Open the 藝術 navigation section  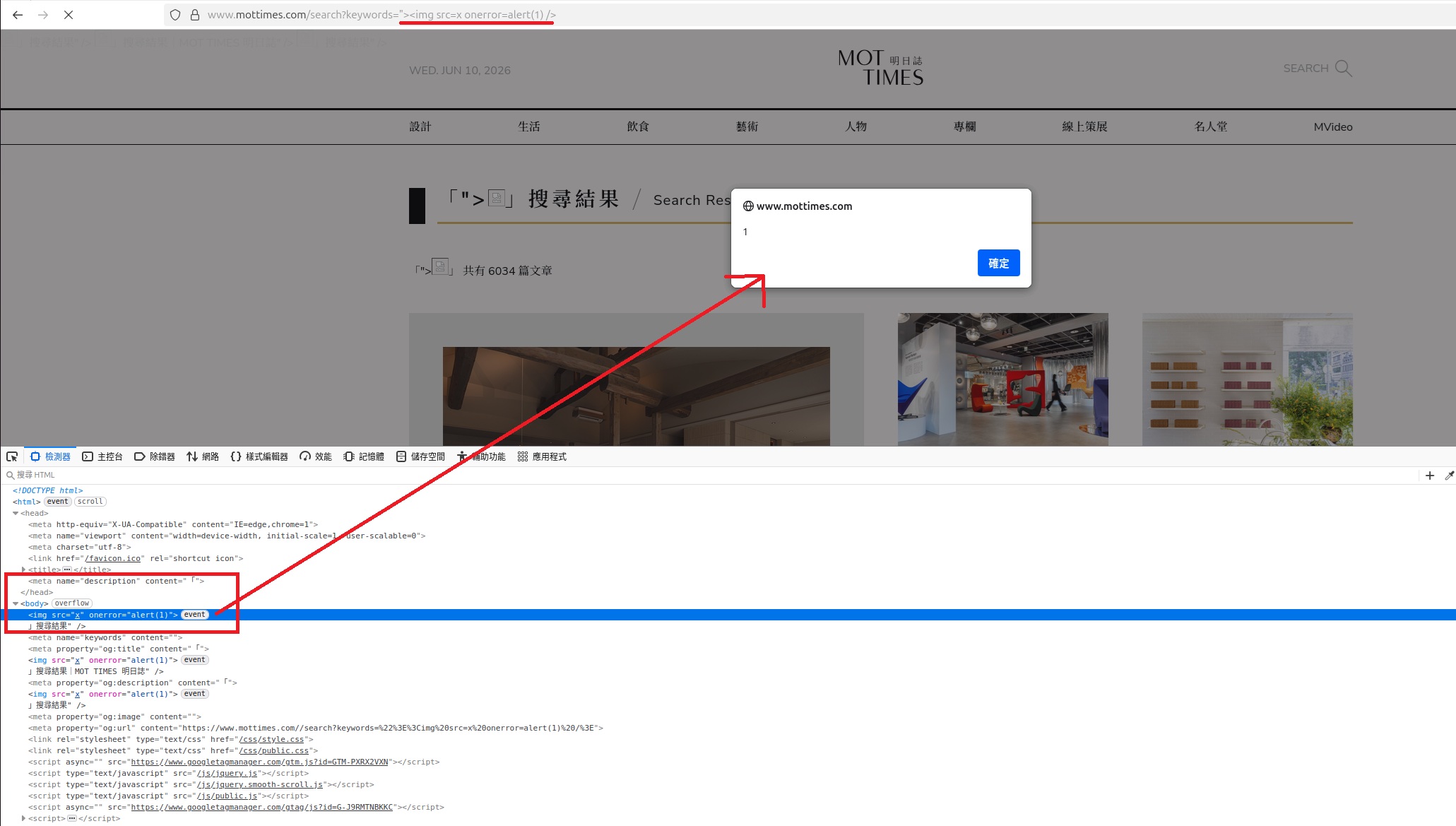(x=747, y=126)
